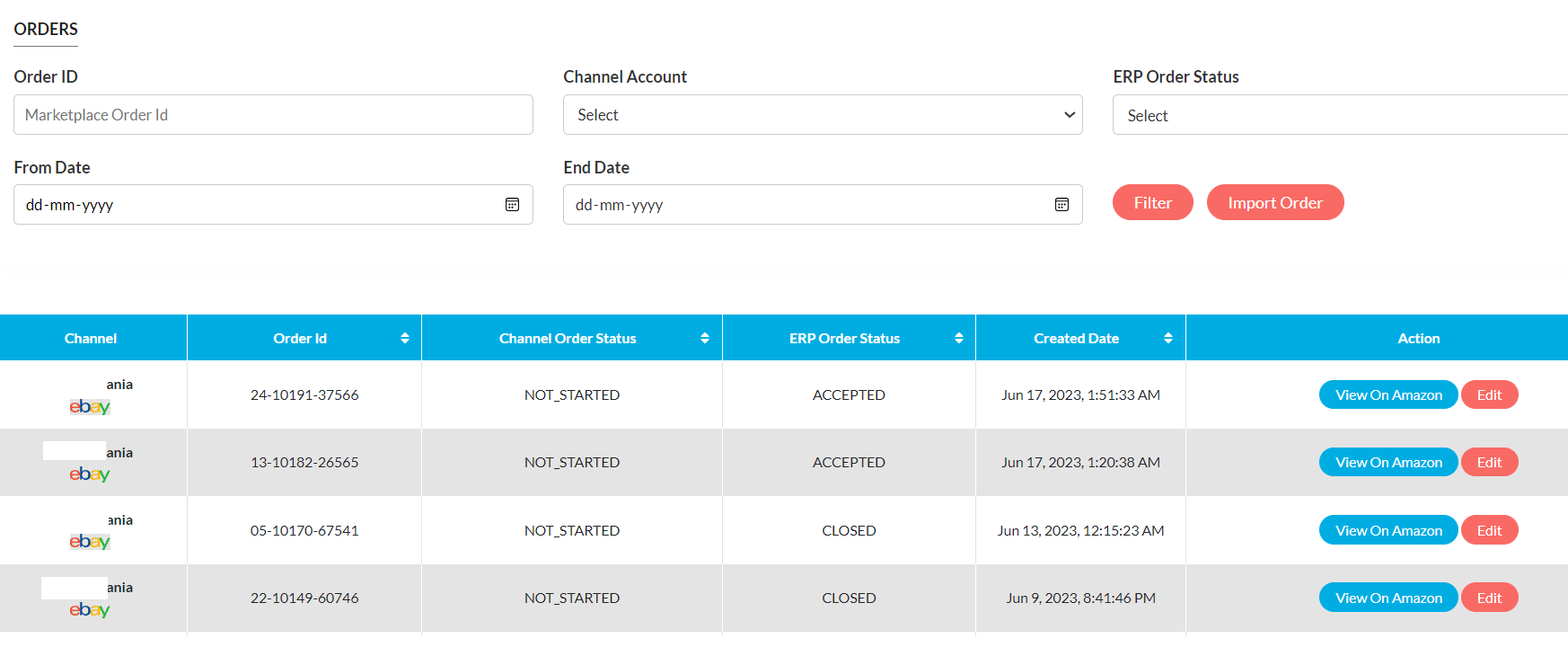1568x647 pixels.
Task: Edit order 22-10149-60746
Action: coord(1489,598)
